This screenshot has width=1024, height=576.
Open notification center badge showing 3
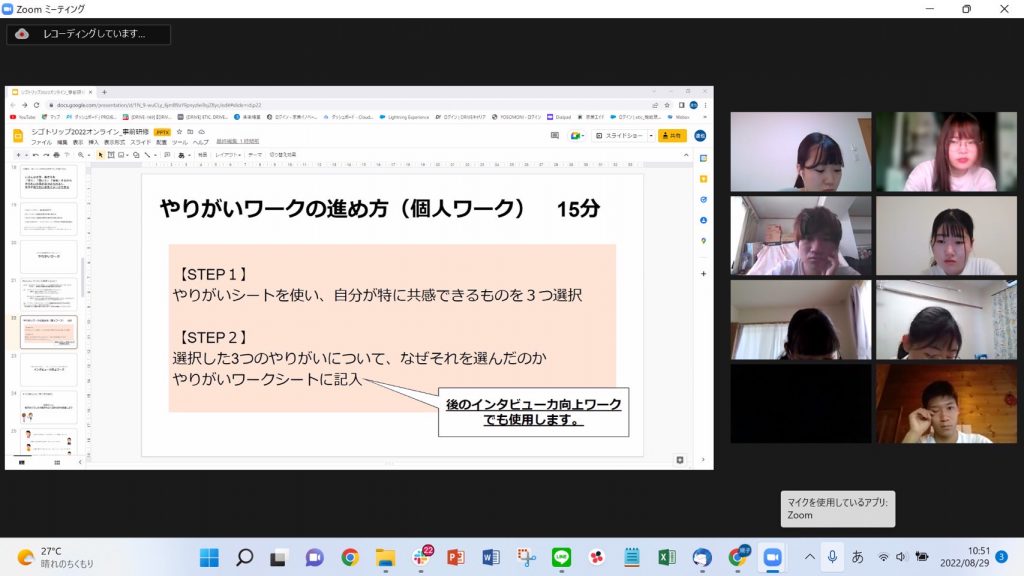[x=1001, y=556]
